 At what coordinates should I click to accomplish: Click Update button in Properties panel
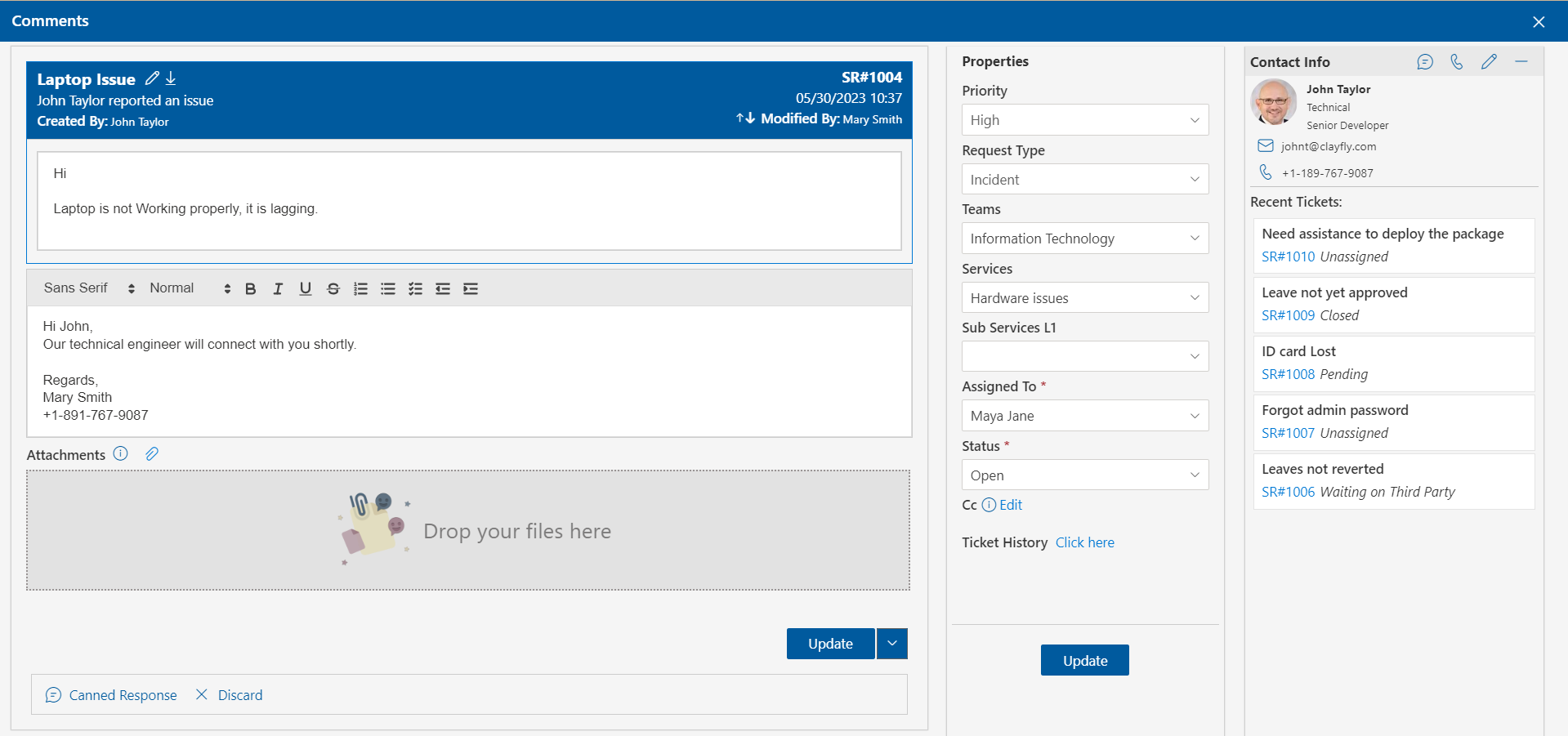coord(1085,661)
